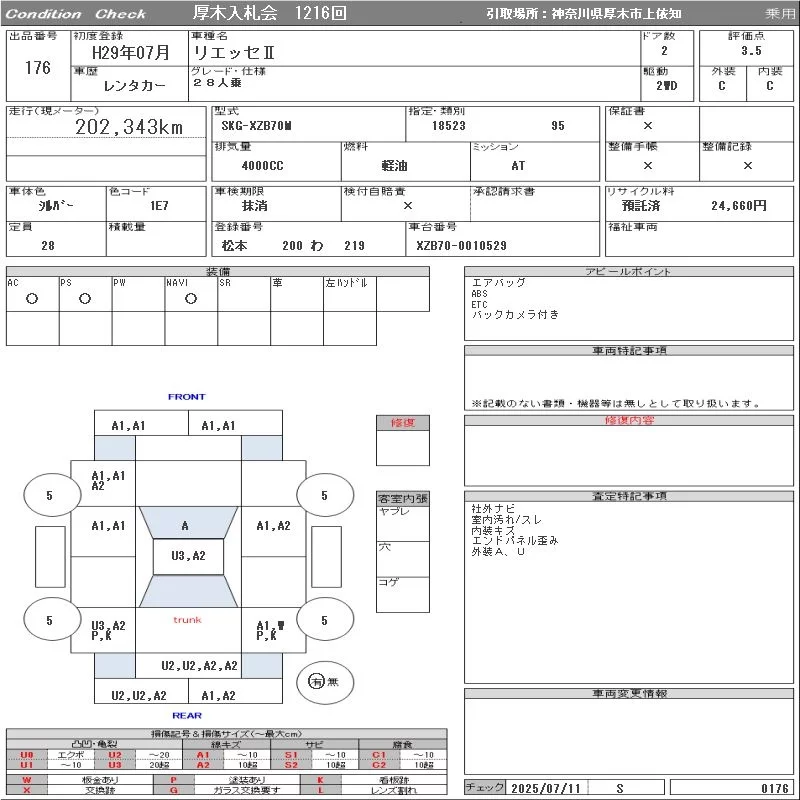The image size is (800, 800).
Task: Click the inspector note エンドパネル歪み
Action: click(515, 541)
